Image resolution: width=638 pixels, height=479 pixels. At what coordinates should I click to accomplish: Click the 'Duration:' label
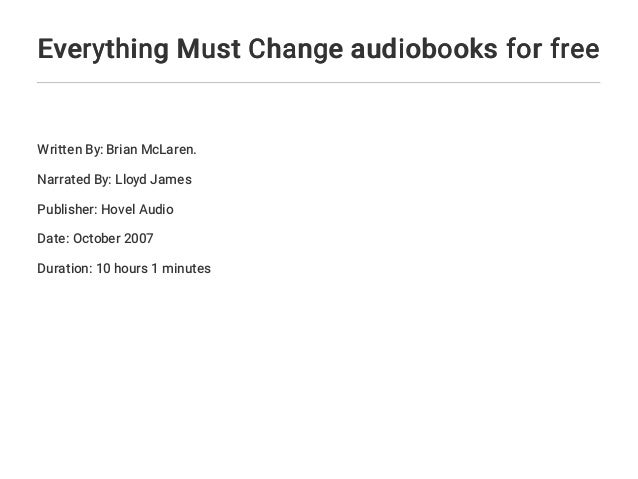click(65, 269)
